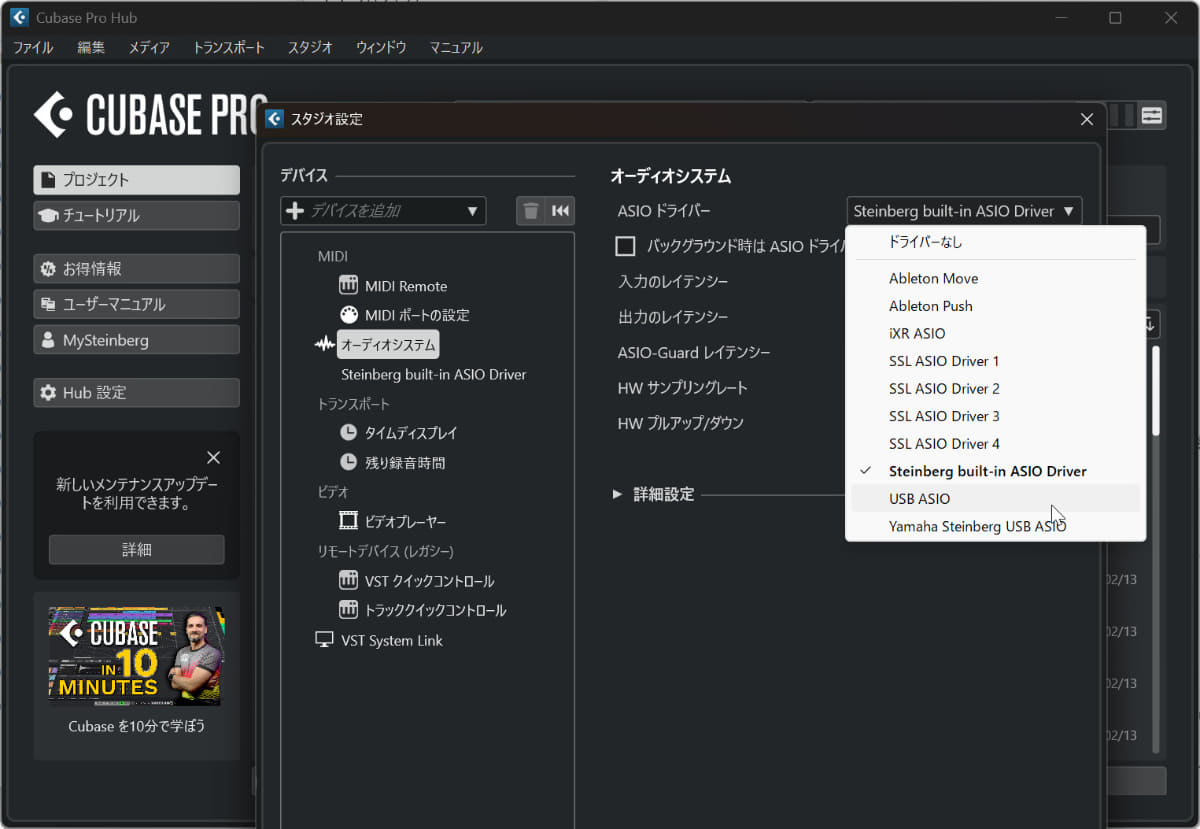Viewport: 1200px width, 829px height.
Task: Close the スタジオ設定 dialog
Action: coord(1087,119)
